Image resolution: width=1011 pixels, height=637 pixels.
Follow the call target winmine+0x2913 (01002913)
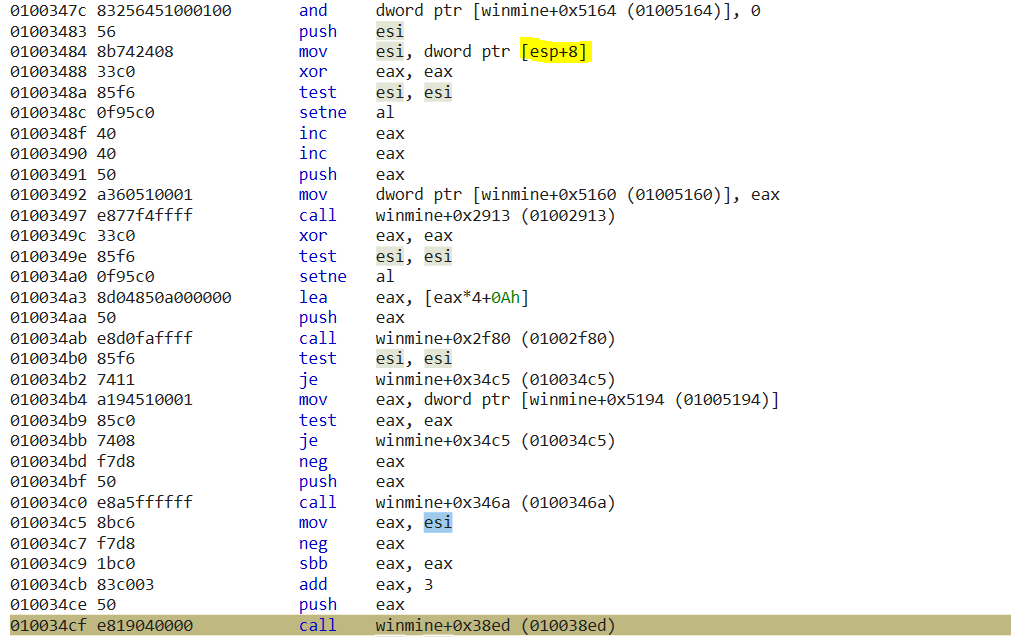coord(495,215)
